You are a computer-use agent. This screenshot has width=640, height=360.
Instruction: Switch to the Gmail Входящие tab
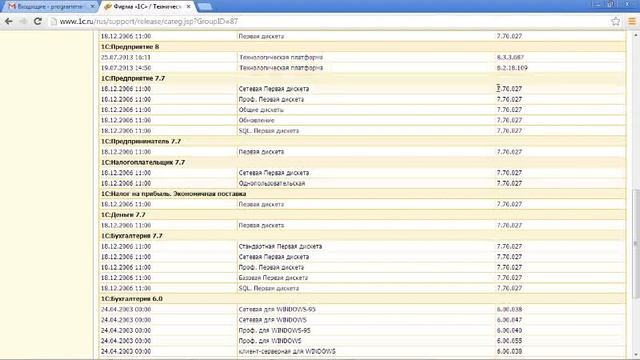point(50,7)
